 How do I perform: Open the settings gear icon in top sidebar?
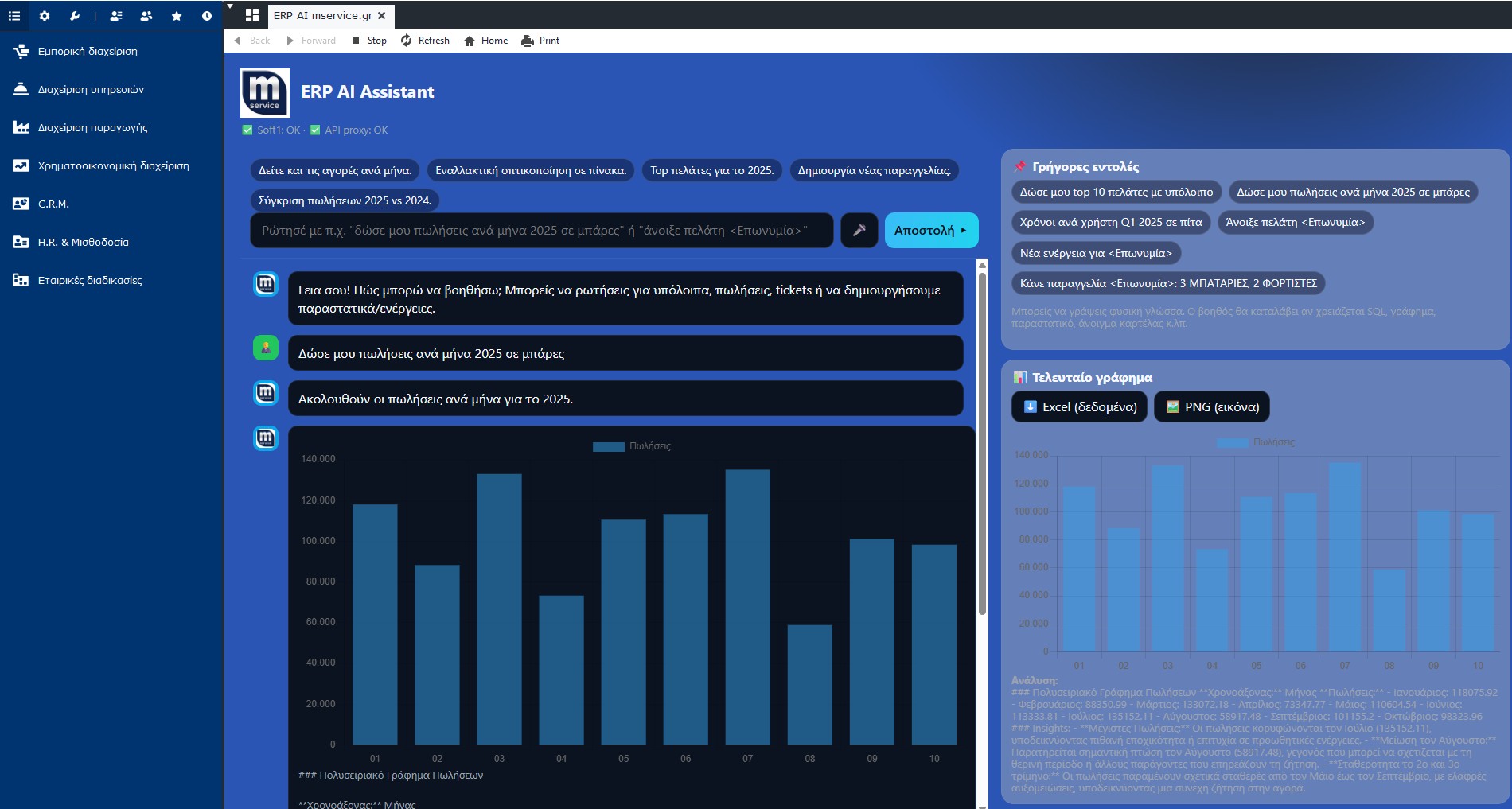[45, 15]
